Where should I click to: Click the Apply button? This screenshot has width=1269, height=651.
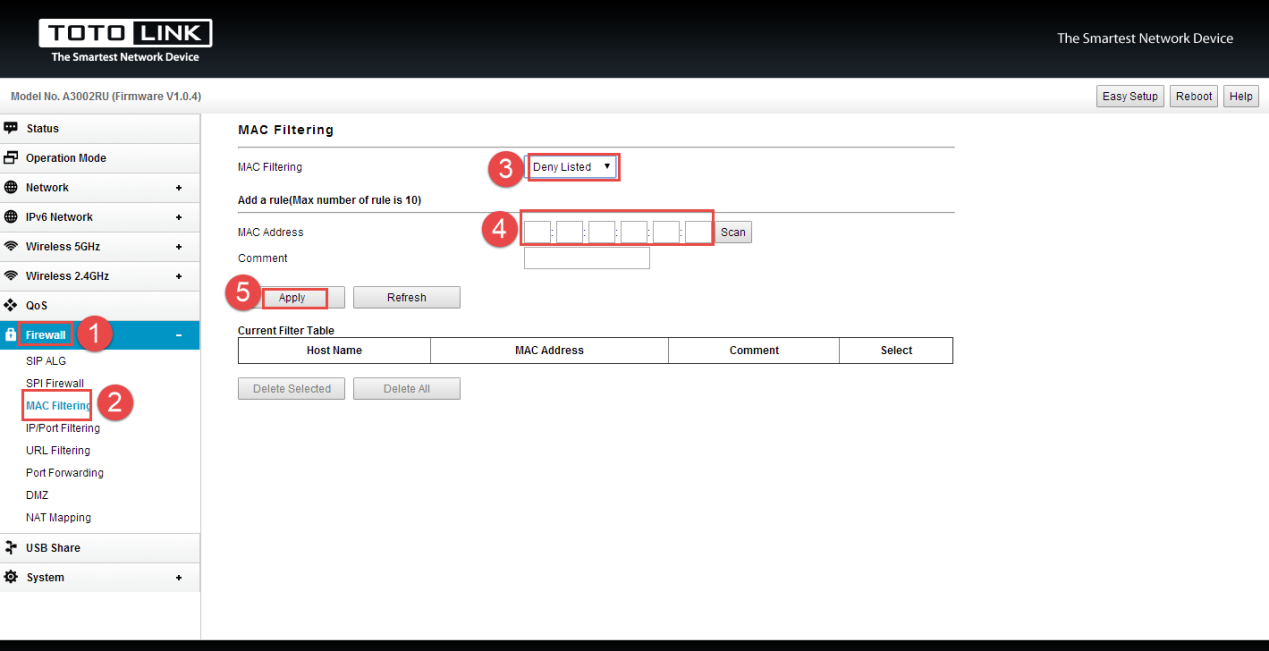(x=292, y=298)
